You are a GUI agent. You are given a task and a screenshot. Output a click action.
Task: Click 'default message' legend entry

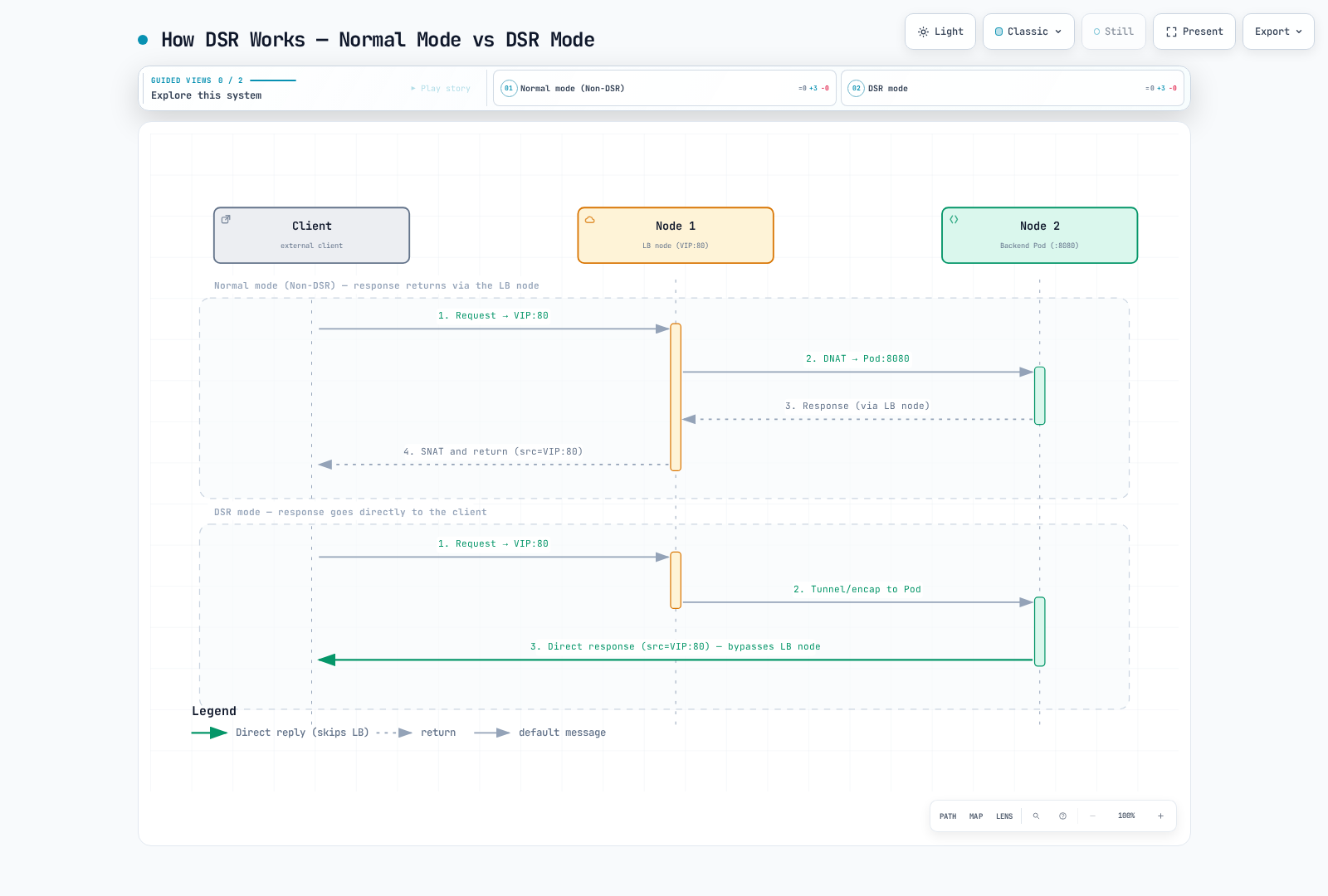click(540, 733)
